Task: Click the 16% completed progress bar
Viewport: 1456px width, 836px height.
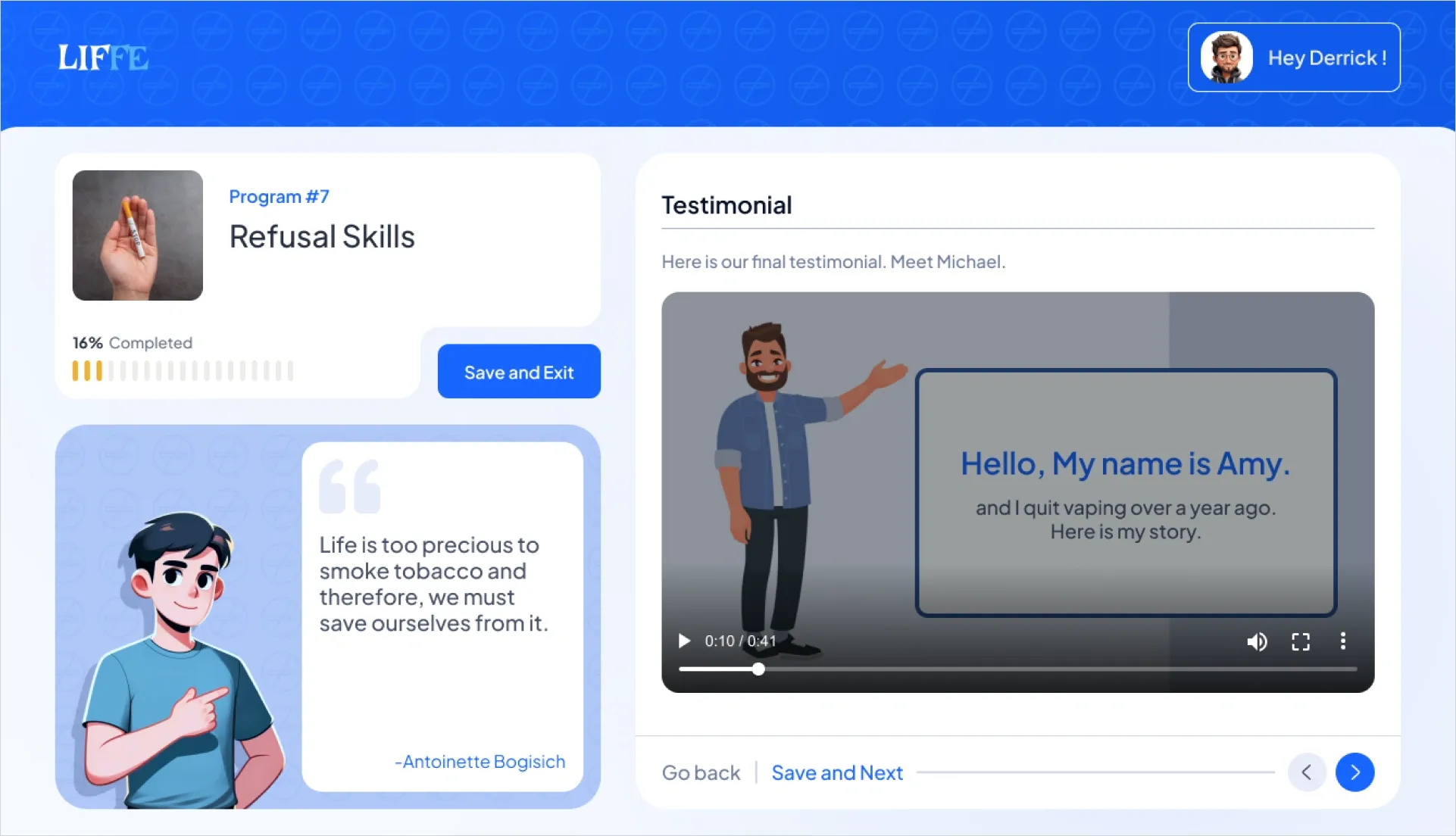Action: 183,371
